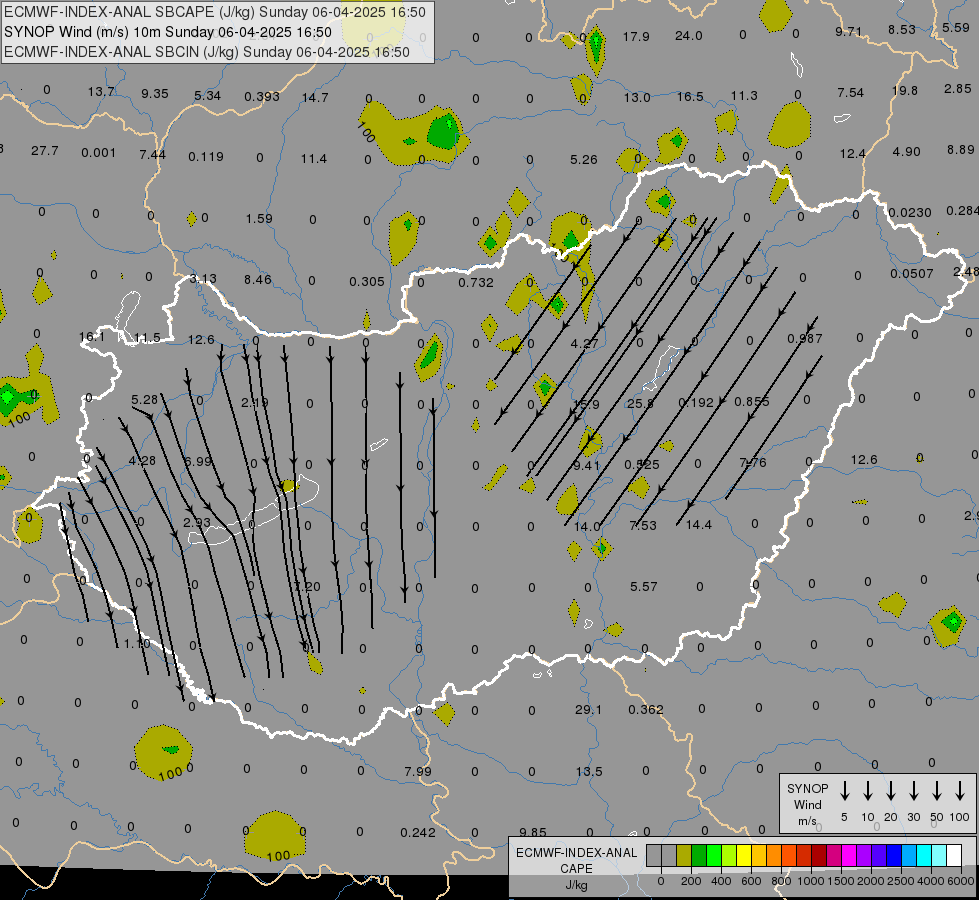Click the 20 m/s wind arrow in legend

click(891, 790)
